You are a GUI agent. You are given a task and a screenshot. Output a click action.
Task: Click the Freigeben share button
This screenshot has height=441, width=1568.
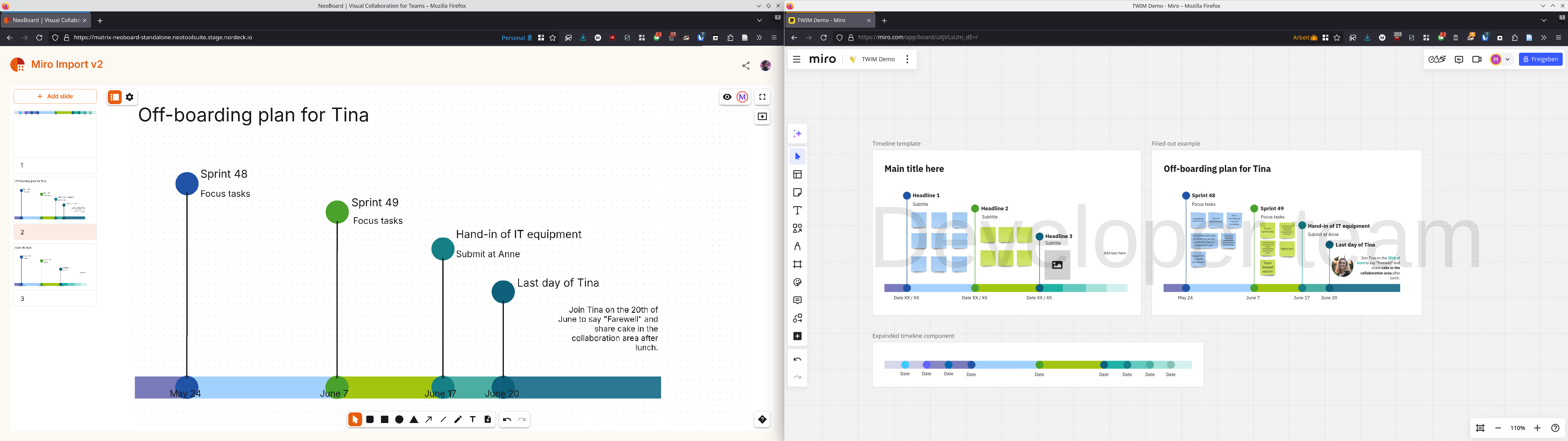point(1541,60)
